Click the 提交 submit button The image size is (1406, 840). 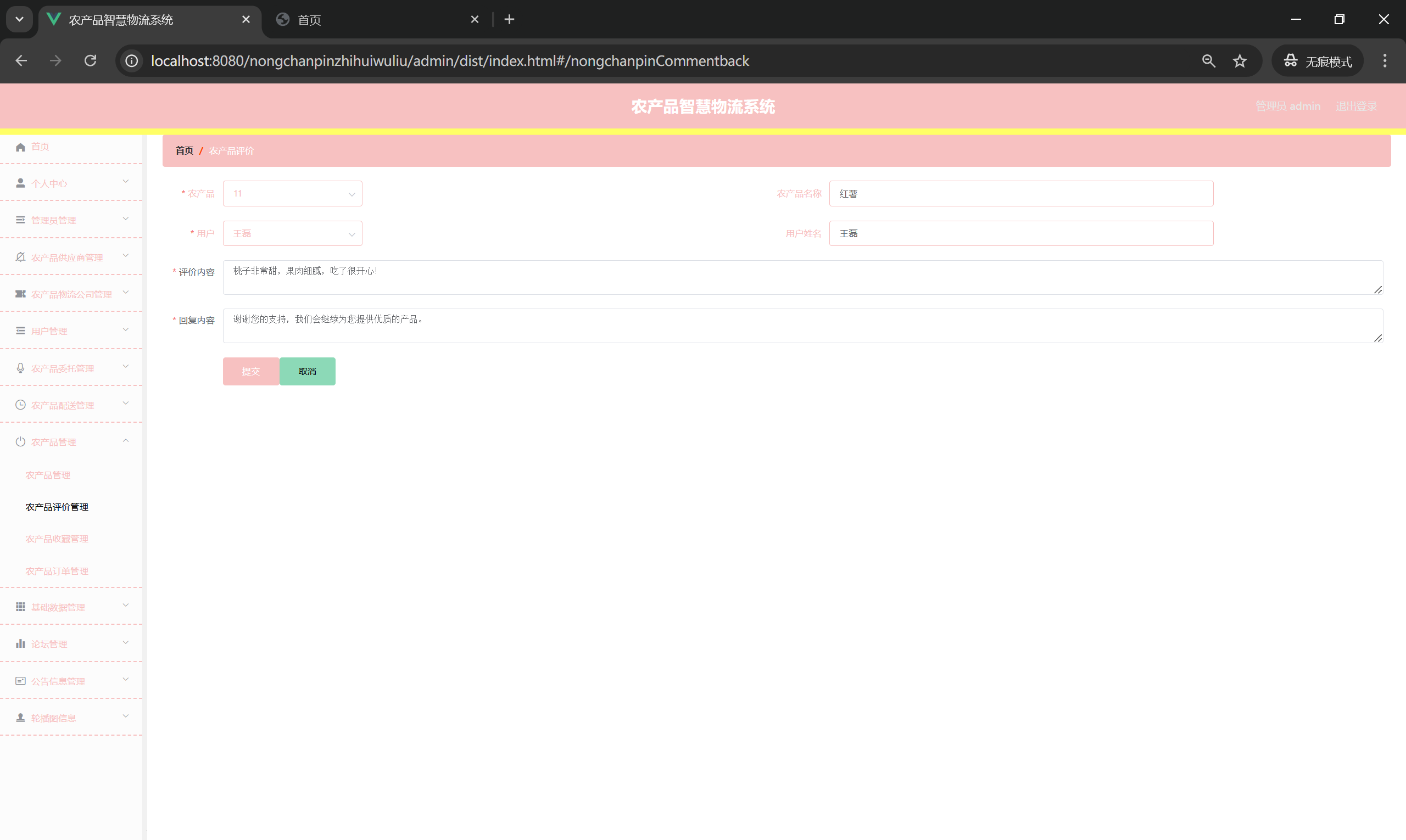coord(251,371)
